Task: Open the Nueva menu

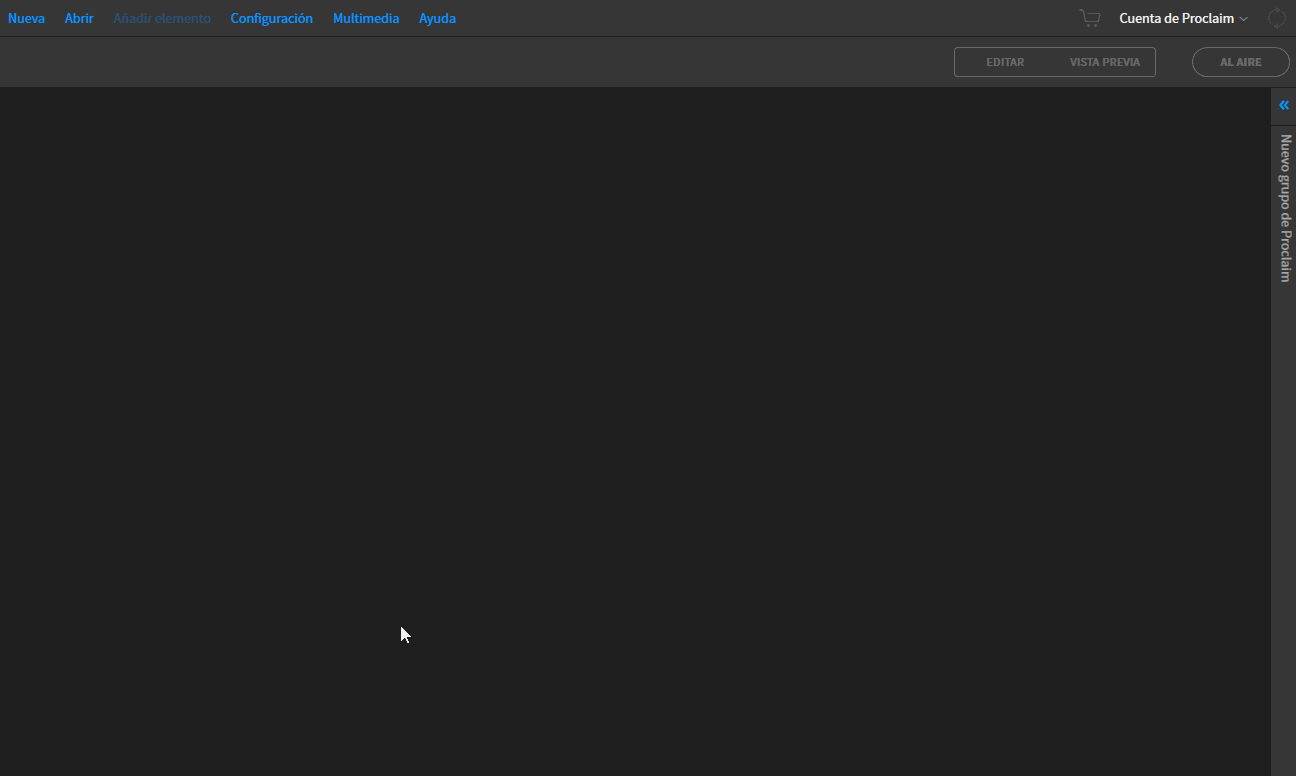Action: [x=26, y=18]
